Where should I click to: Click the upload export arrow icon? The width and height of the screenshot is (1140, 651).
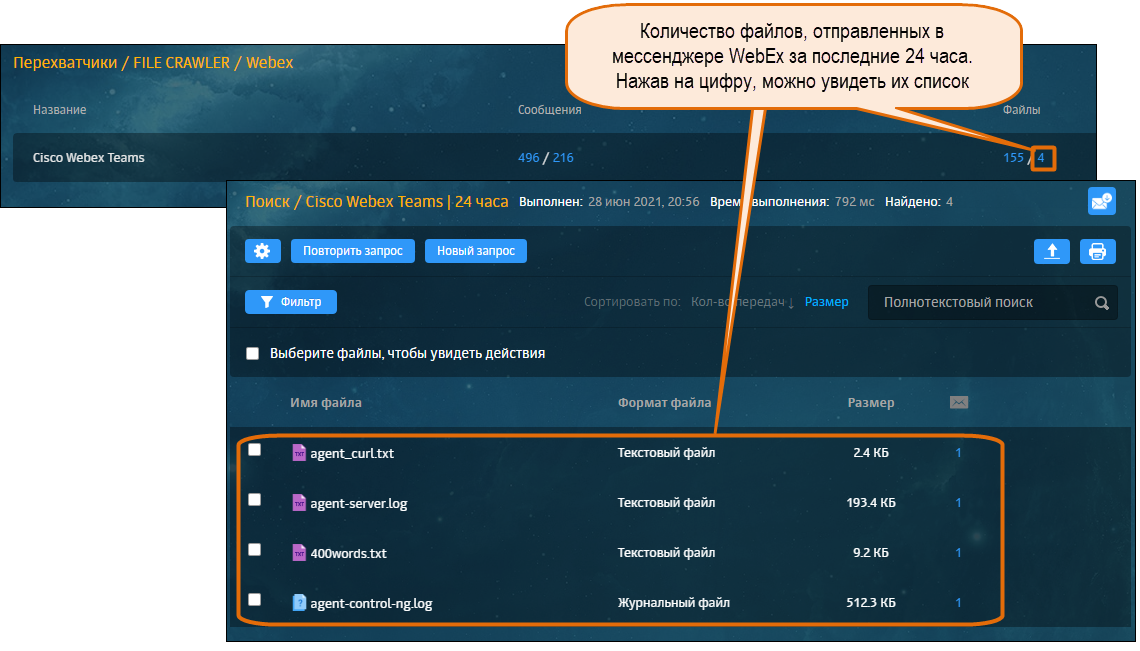coord(1051,251)
